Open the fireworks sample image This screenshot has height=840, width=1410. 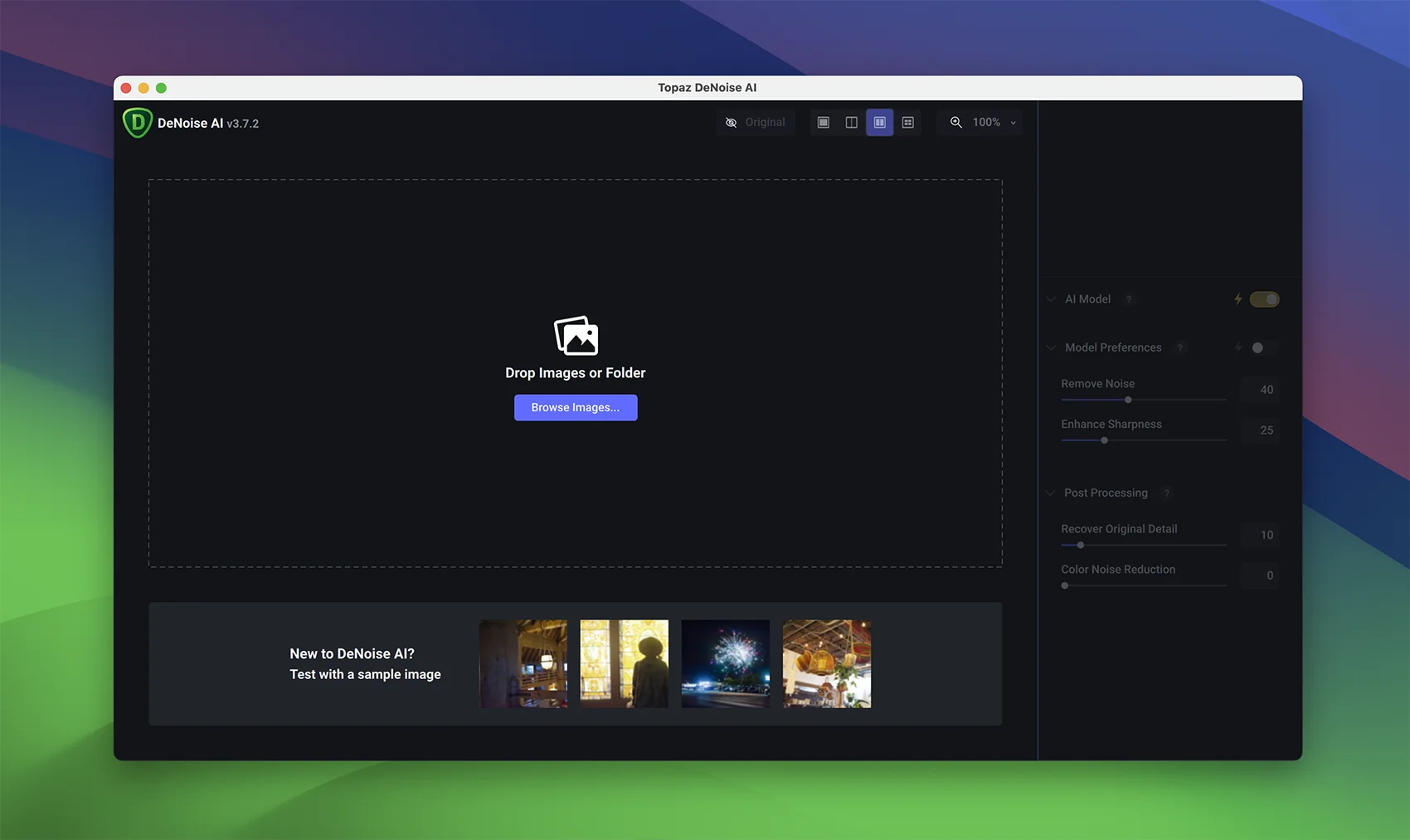tap(726, 664)
